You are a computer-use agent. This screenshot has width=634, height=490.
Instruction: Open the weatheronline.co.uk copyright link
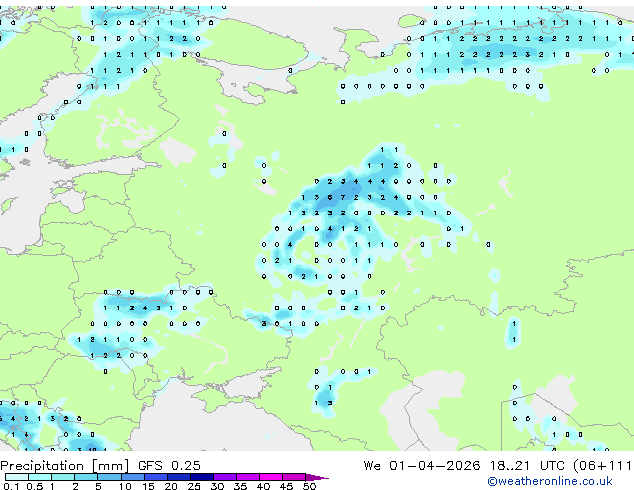click(x=549, y=481)
